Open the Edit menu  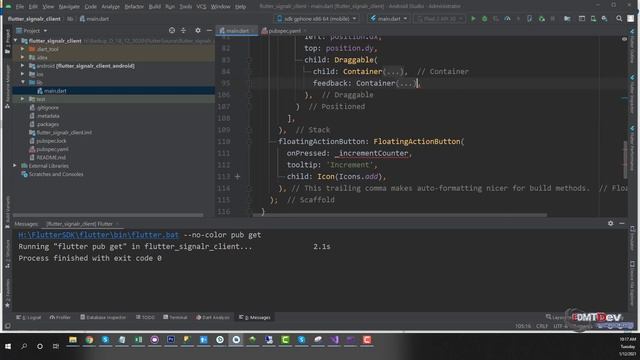[33, 7]
